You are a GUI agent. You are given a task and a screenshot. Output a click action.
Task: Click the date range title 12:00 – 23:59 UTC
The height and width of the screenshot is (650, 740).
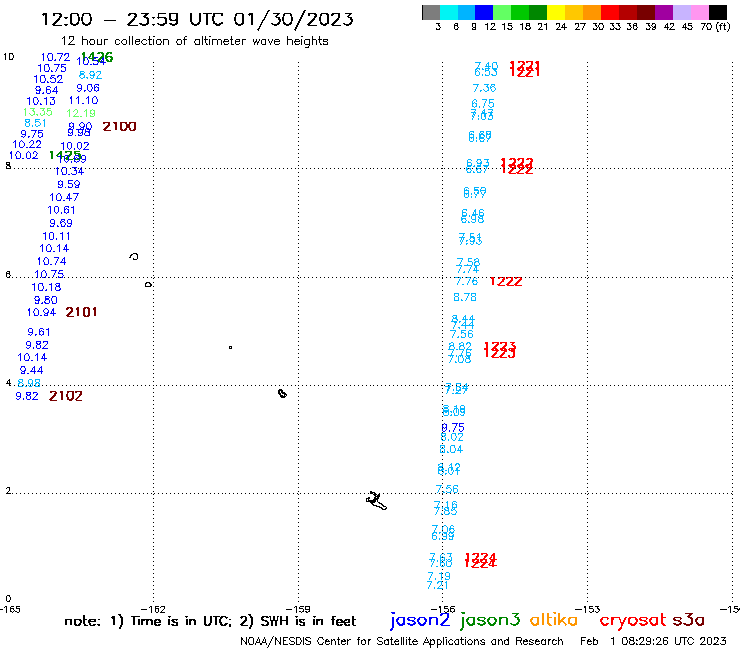197,19
